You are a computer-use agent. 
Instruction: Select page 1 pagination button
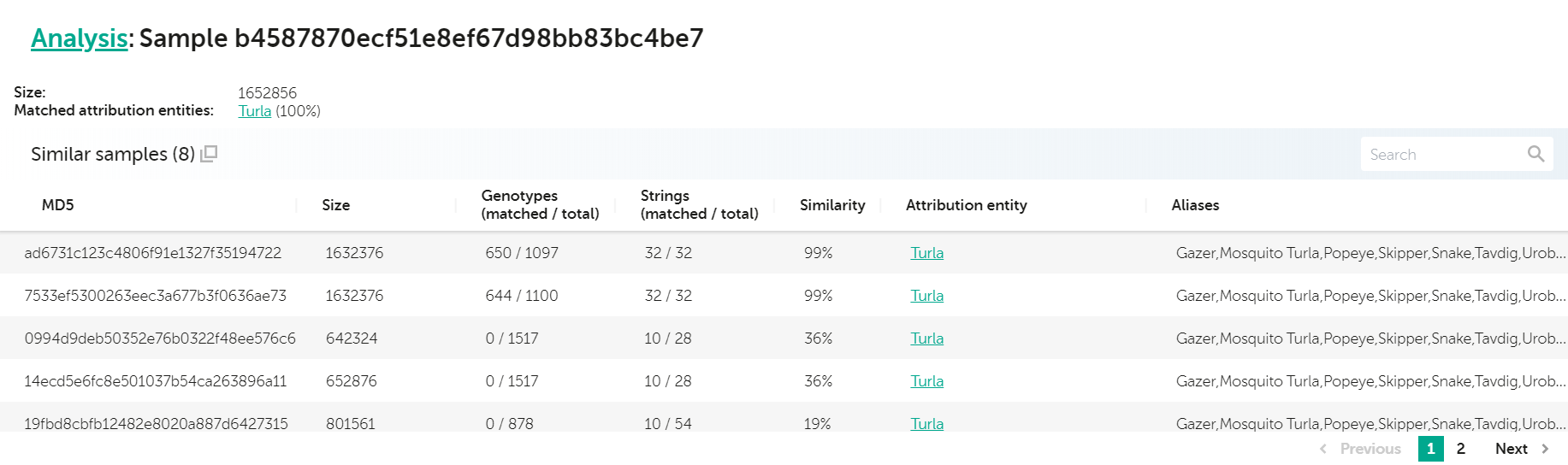1430,449
